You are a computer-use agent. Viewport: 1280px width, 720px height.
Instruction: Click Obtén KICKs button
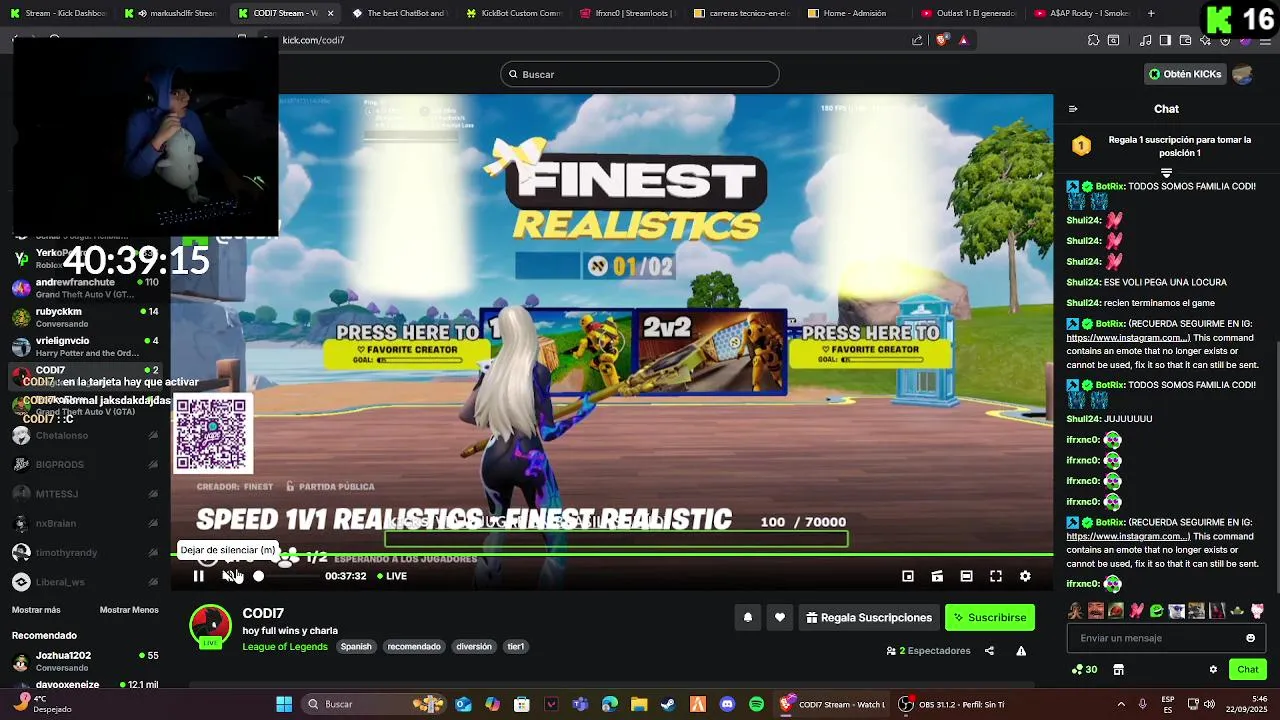click(1185, 74)
